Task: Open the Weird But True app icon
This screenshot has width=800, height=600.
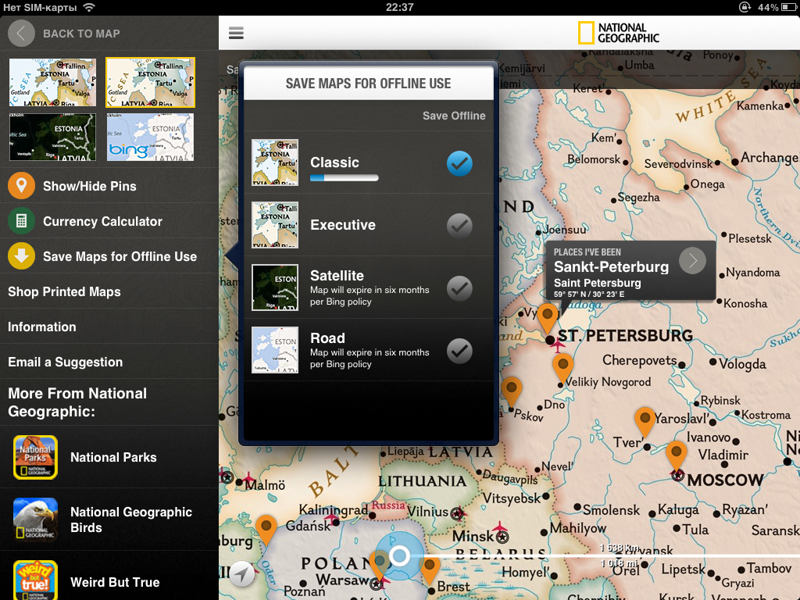Action: pyautogui.click(x=35, y=580)
